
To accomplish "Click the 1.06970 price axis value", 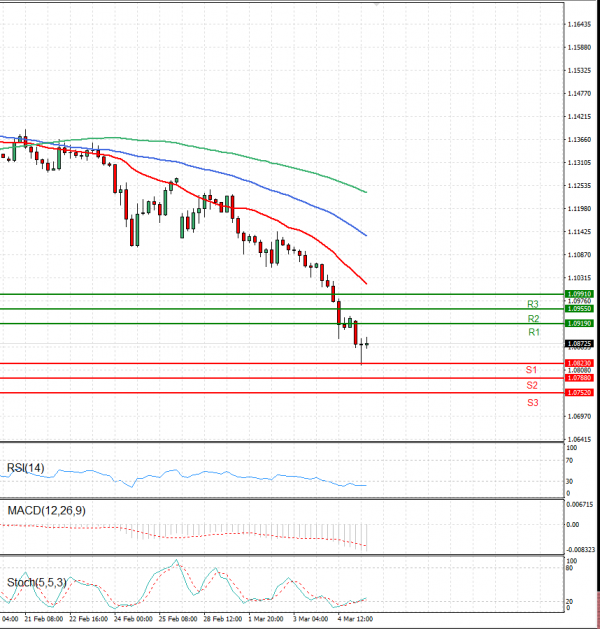I will click(580, 416).
